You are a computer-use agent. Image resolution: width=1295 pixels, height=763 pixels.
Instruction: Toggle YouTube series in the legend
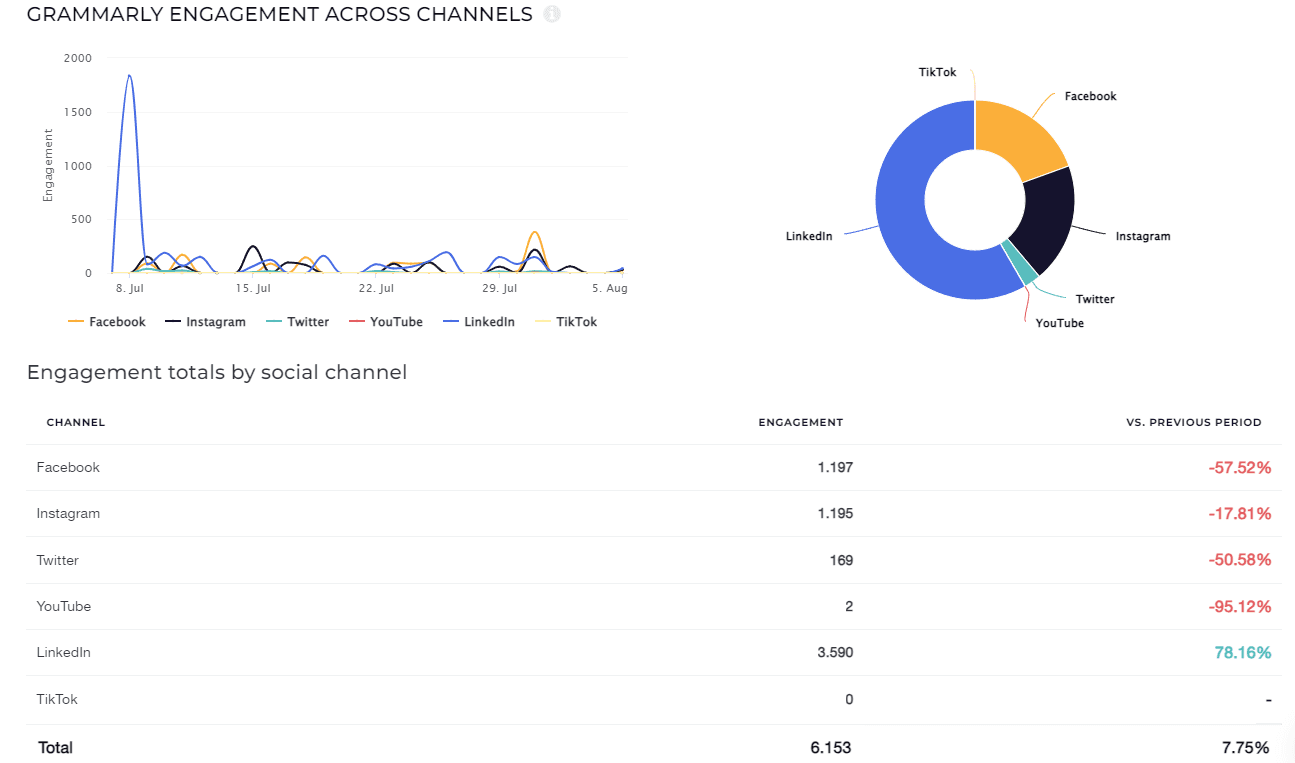(386, 322)
